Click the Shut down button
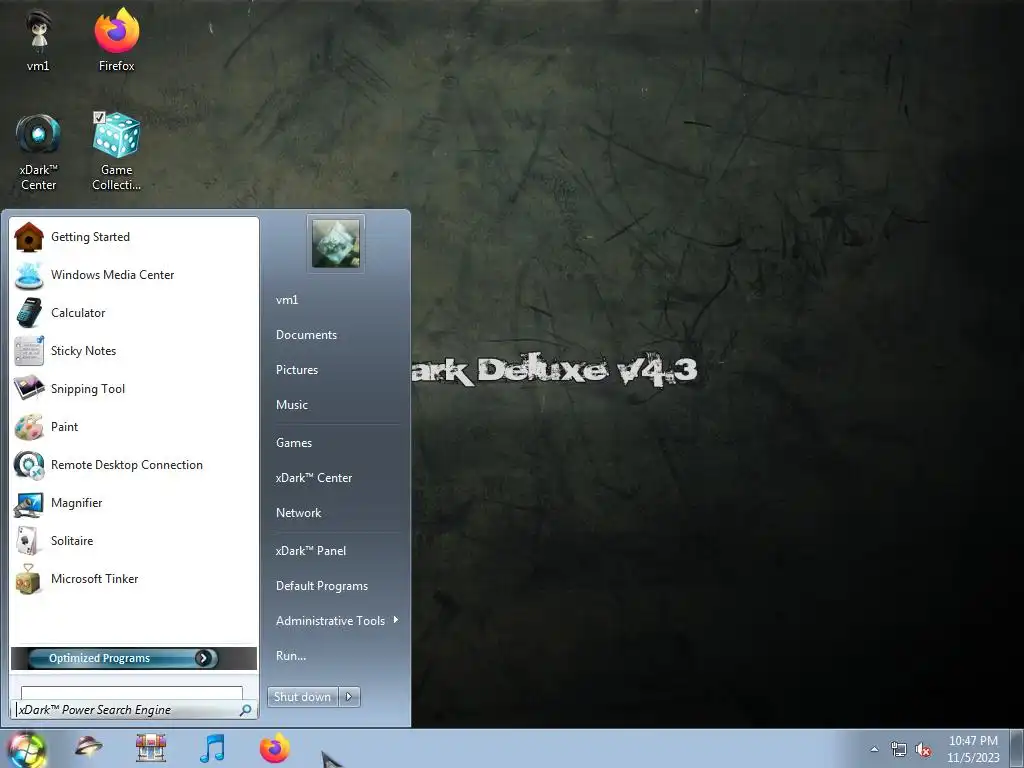 point(303,697)
